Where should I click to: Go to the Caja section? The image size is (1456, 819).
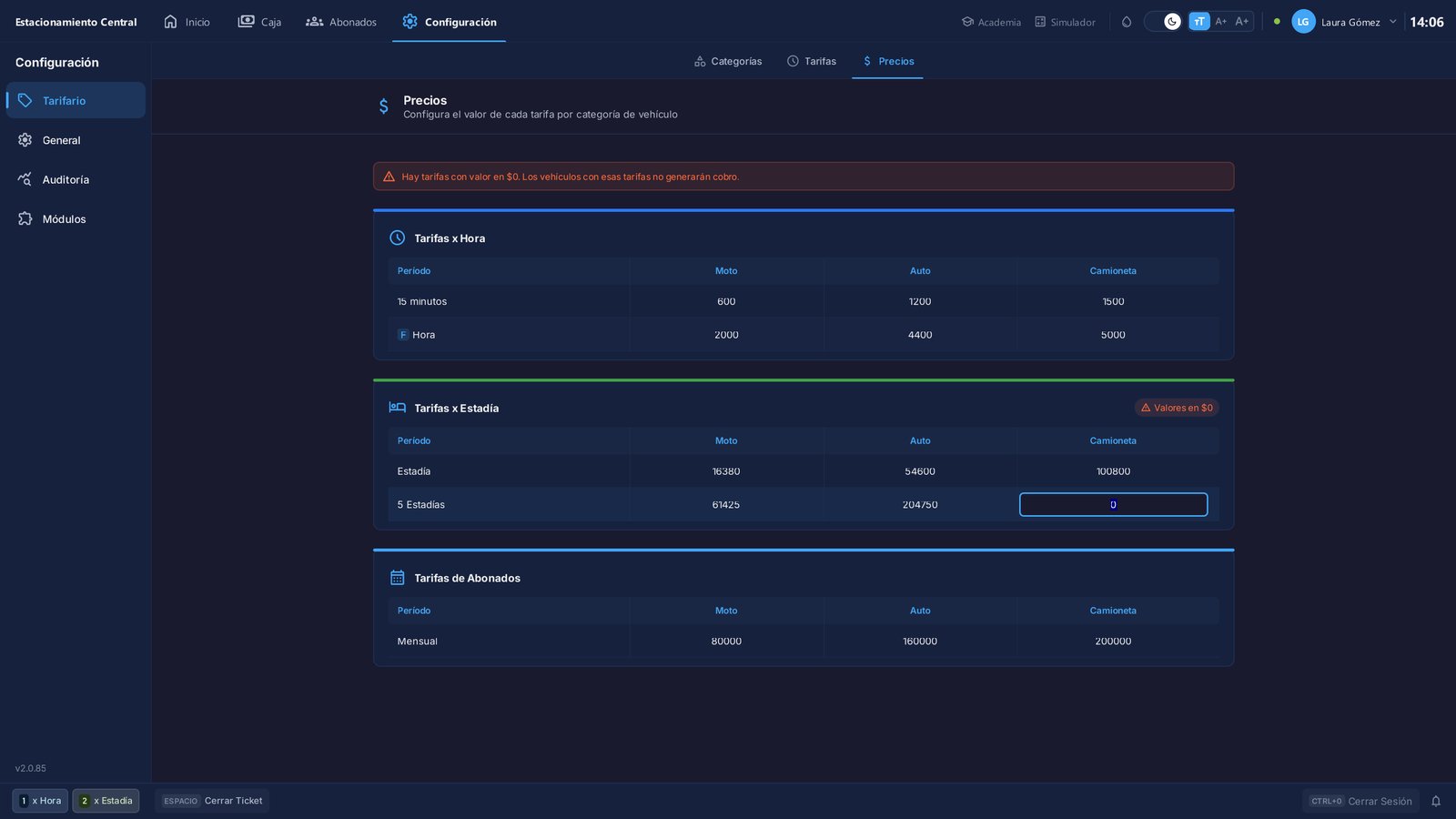tap(259, 22)
